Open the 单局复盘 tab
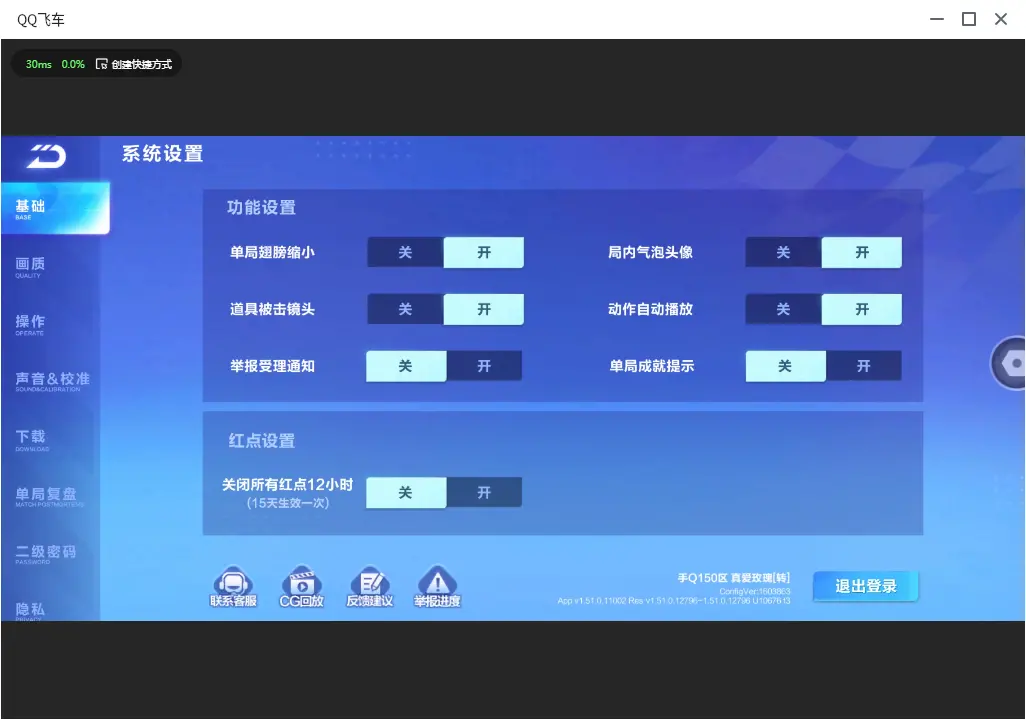 [x=50, y=497]
